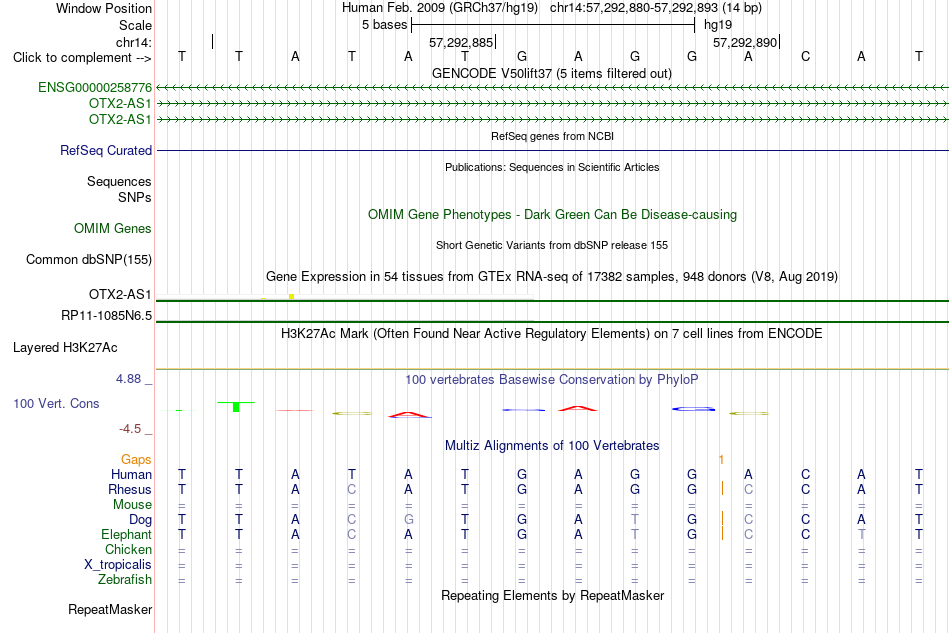Select the Dog alignment row label
The height and width of the screenshot is (633, 950).
tap(140, 520)
